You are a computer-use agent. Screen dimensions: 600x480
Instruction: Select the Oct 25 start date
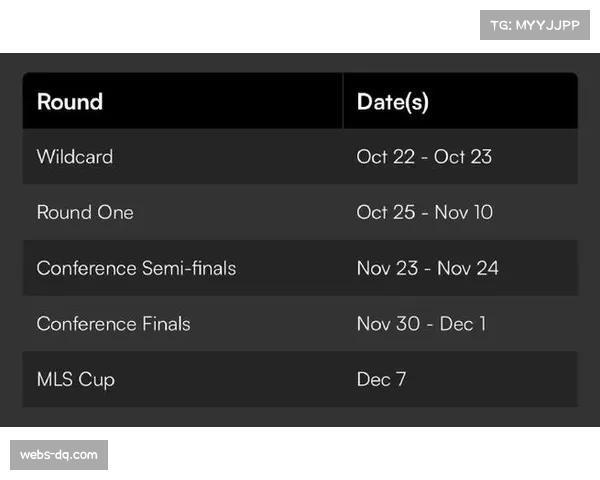[385, 212]
